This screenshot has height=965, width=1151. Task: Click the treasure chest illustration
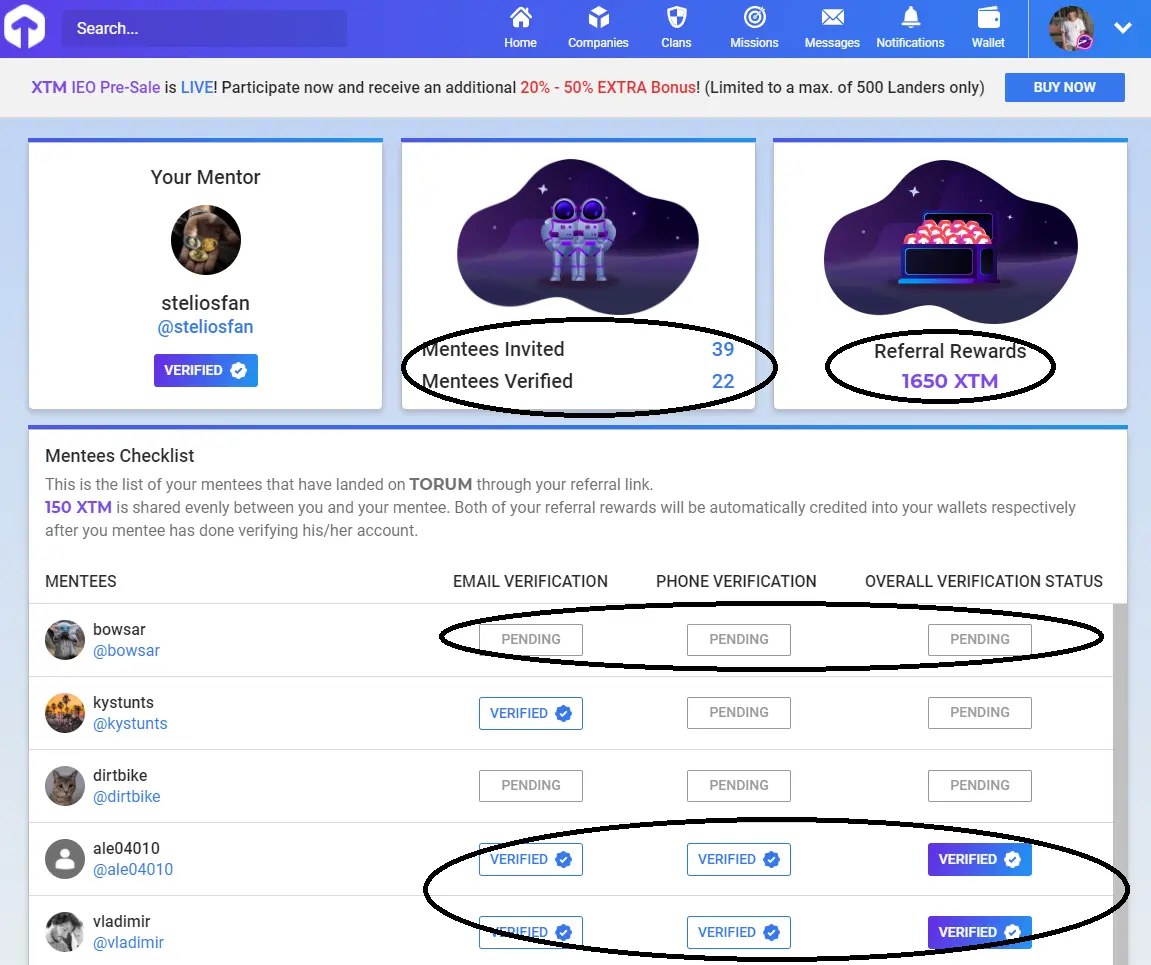pyautogui.click(x=950, y=242)
